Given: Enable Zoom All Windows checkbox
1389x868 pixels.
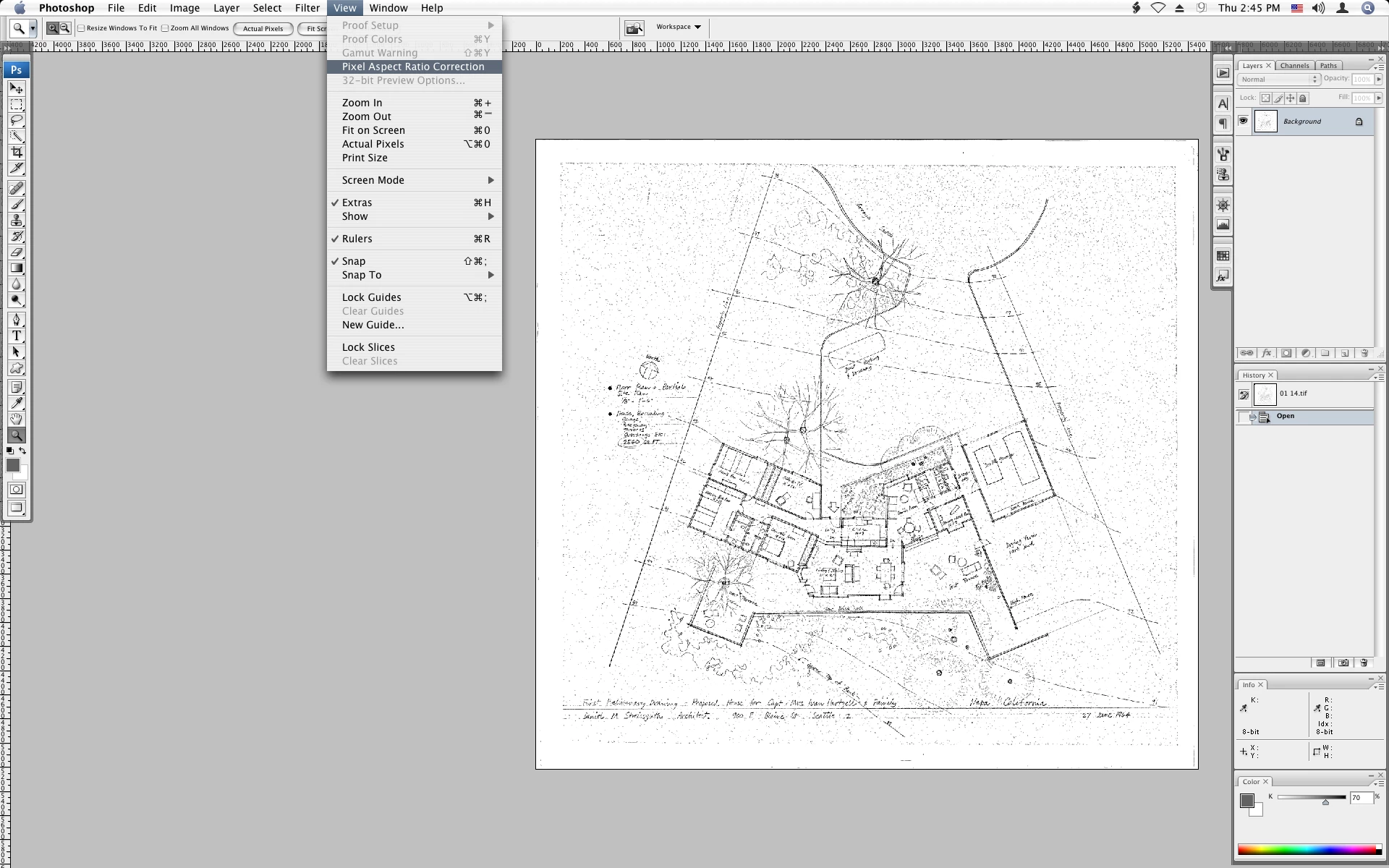Looking at the screenshot, I should tap(166, 28).
